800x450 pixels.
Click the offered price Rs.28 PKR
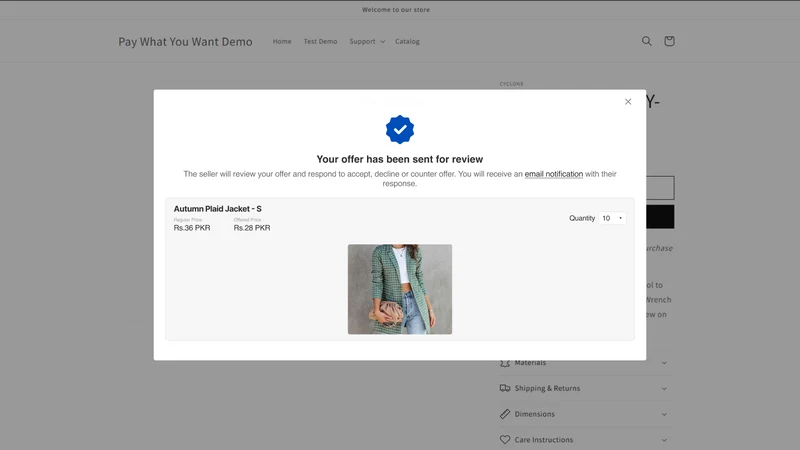252,228
